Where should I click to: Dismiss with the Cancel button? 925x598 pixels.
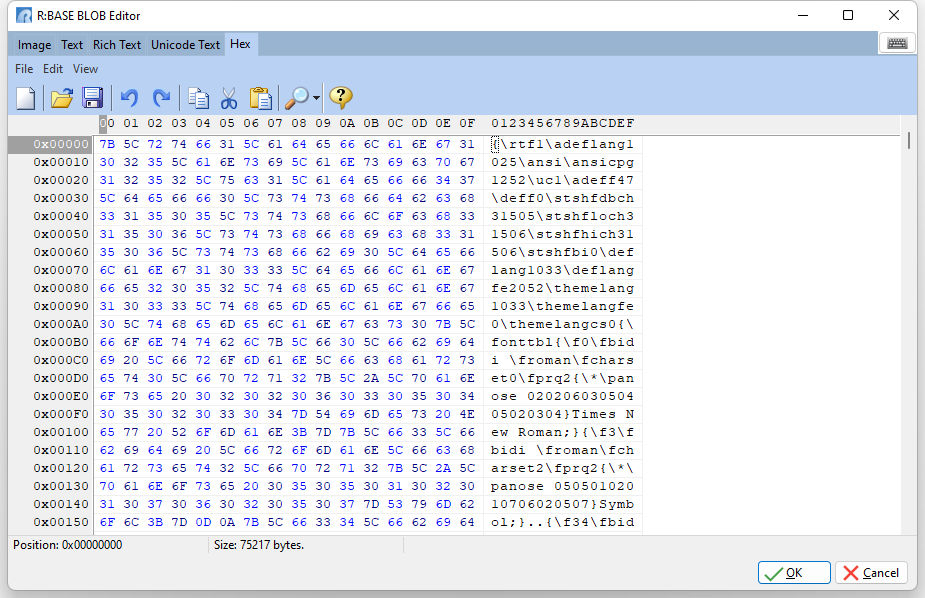[871, 573]
